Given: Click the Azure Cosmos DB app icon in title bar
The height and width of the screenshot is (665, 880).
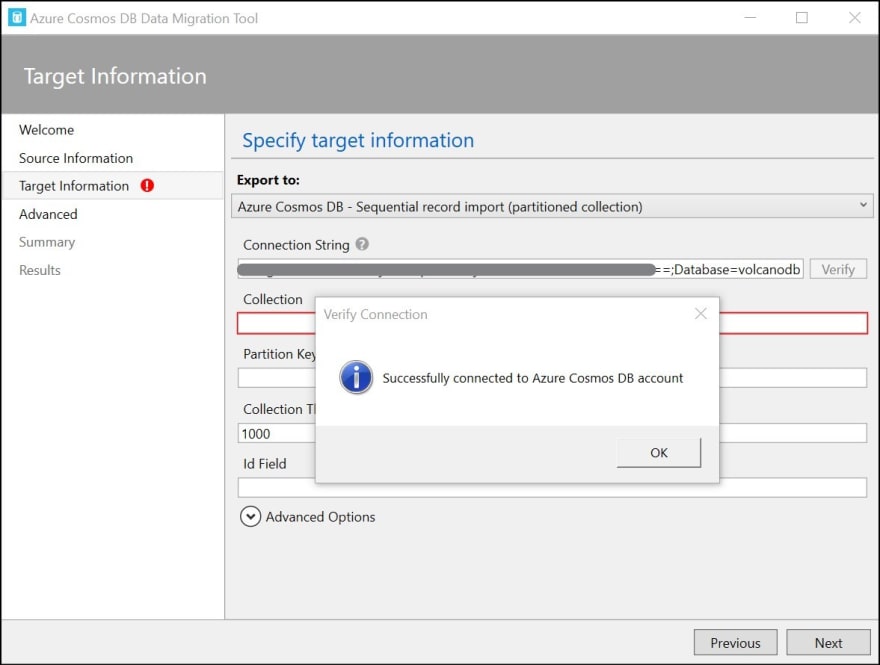Looking at the screenshot, I should click(17, 17).
